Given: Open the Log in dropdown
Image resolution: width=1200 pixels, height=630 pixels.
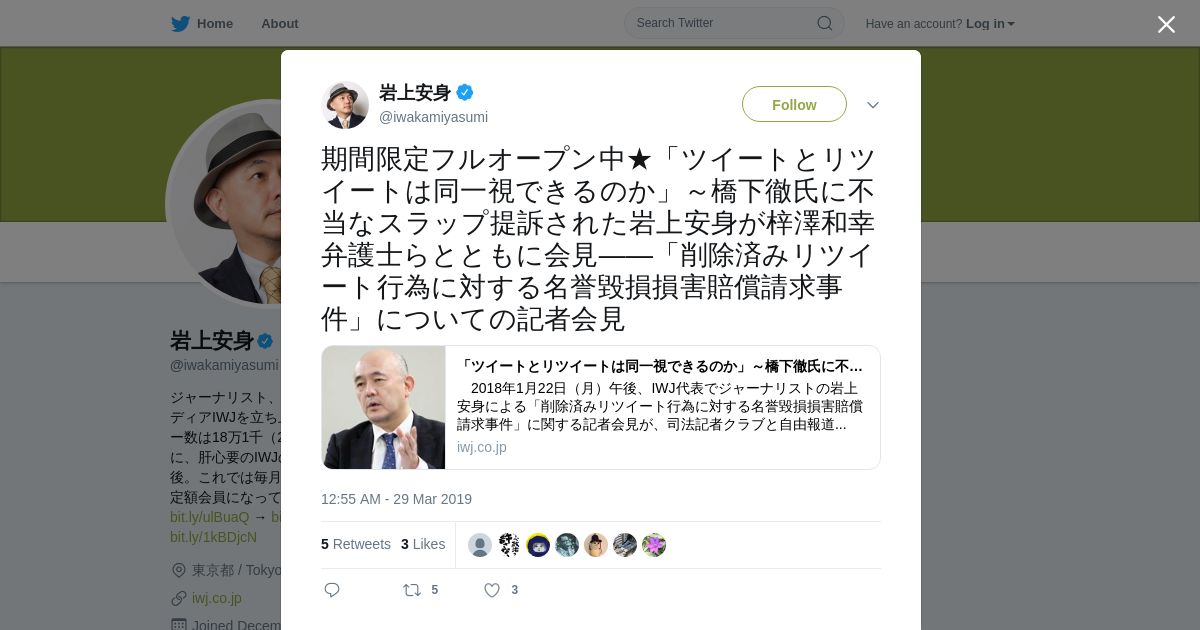Looking at the screenshot, I should 990,23.
